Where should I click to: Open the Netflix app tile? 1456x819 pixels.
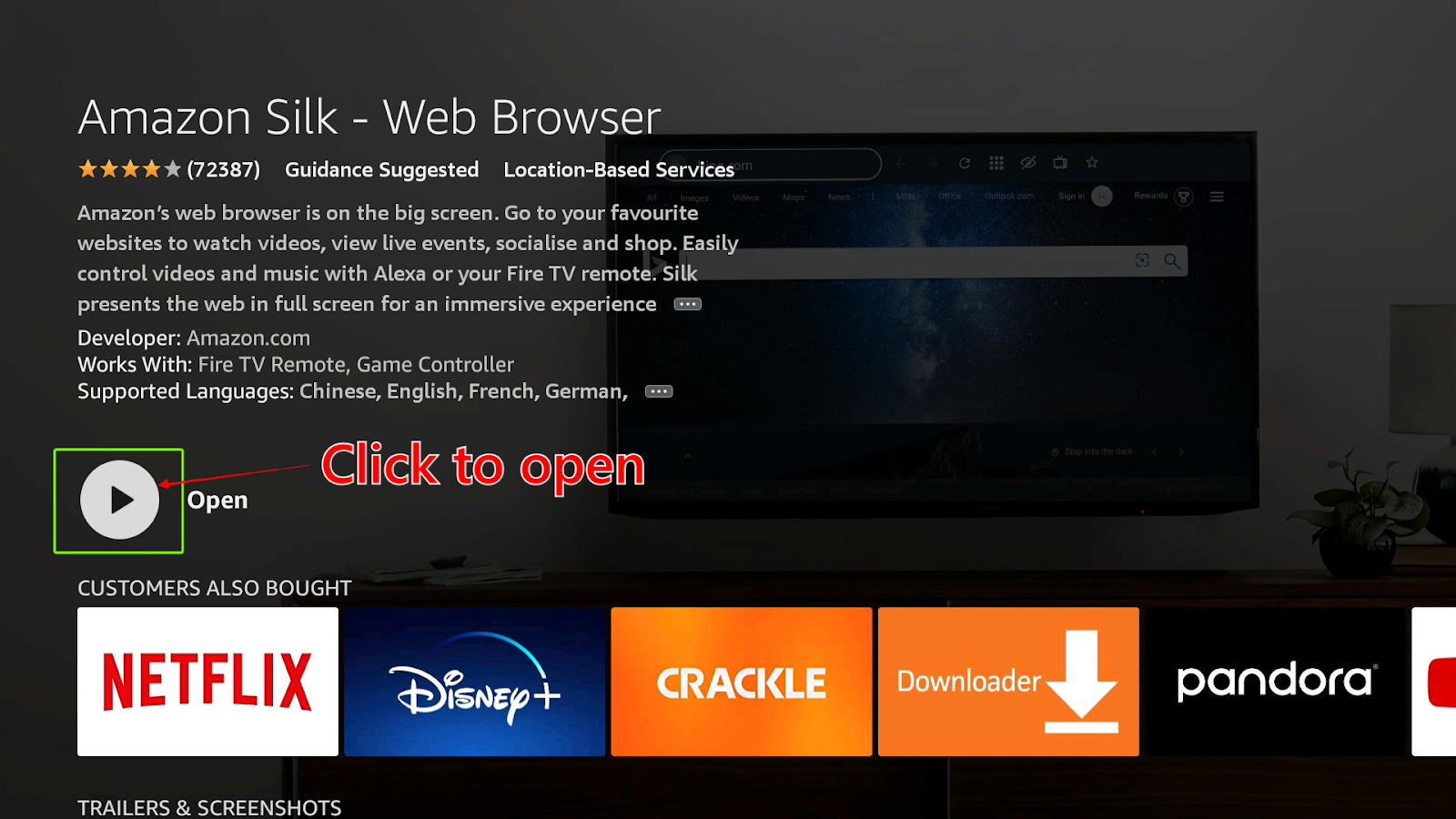pyautogui.click(x=207, y=682)
